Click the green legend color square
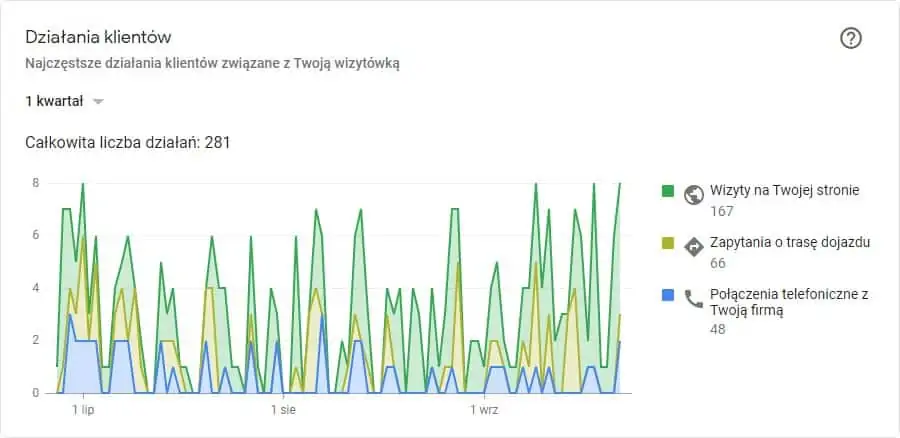900x438 pixels. pos(668,191)
